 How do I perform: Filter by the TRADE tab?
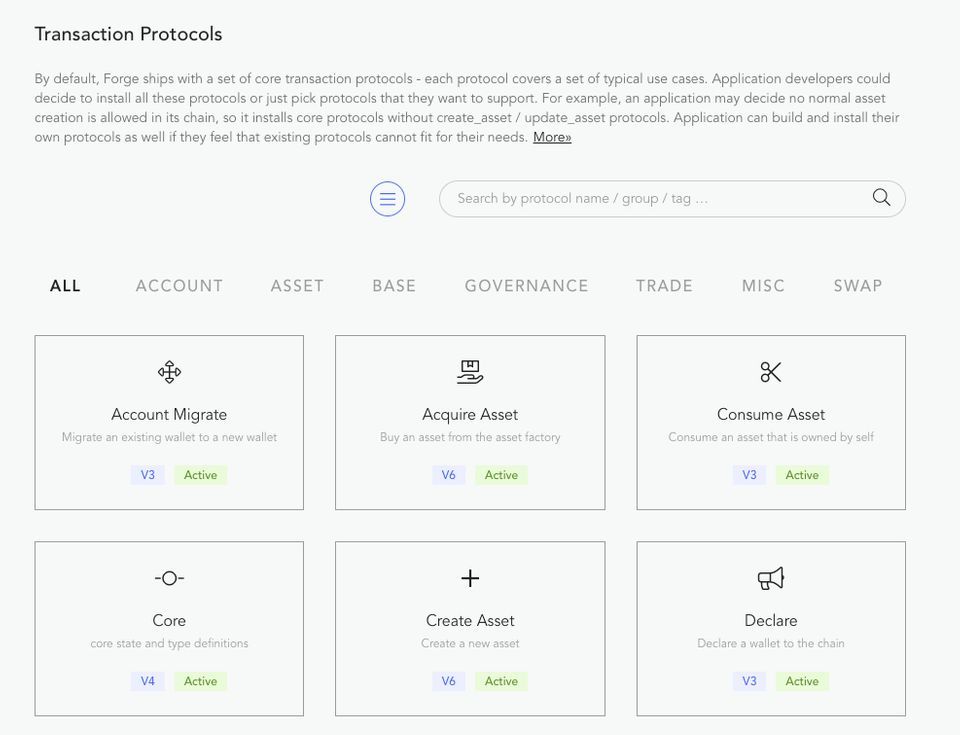click(x=664, y=286)
